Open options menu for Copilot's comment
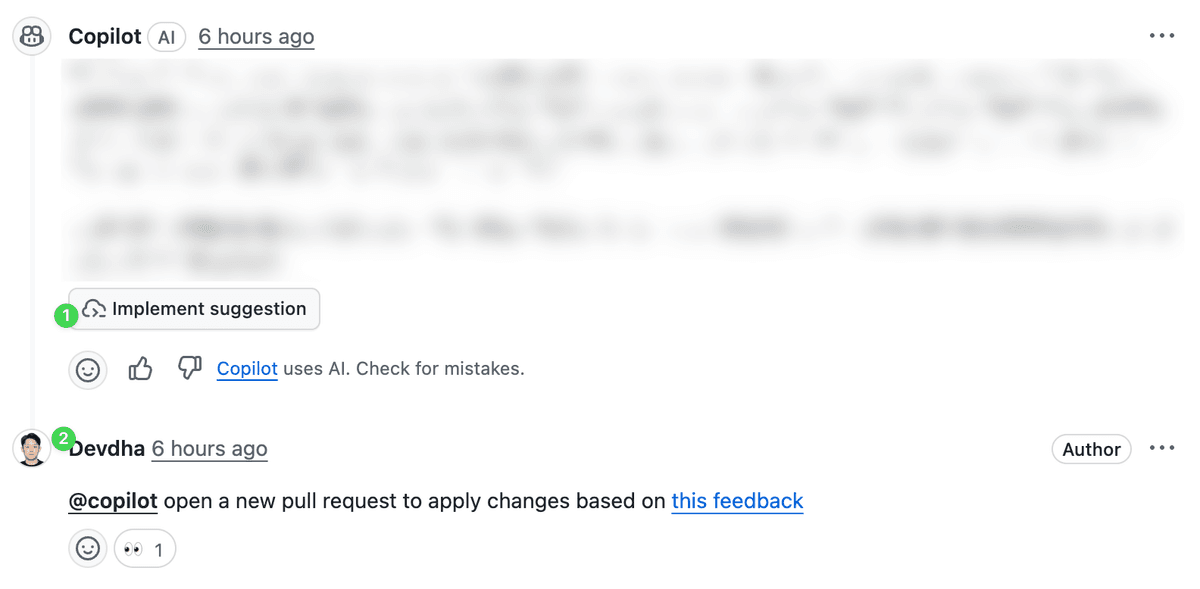 [1162, 36]
